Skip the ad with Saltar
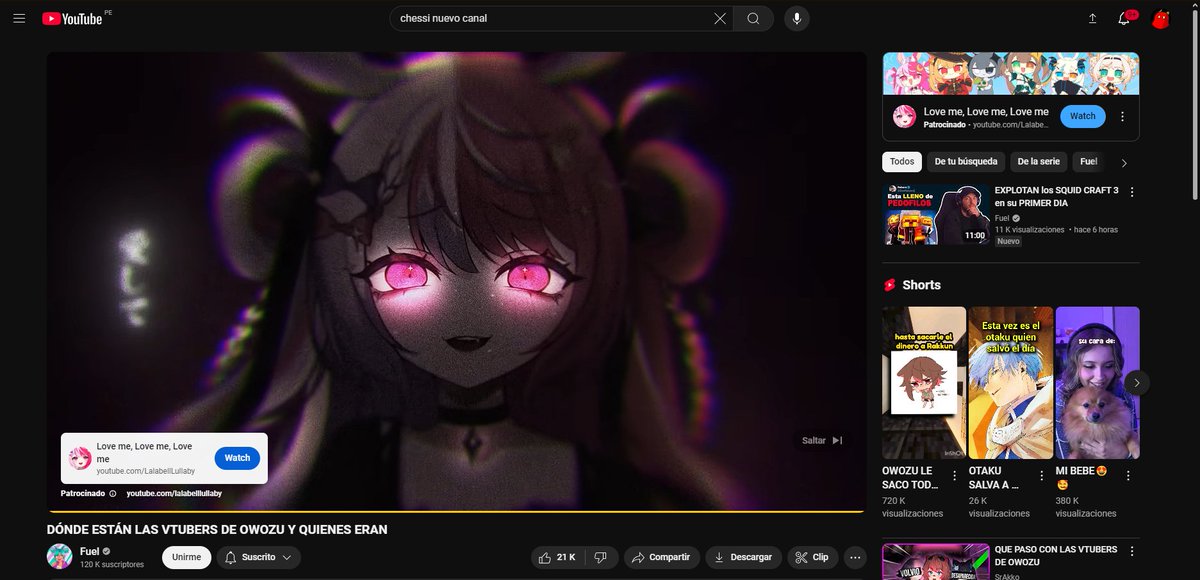1200x580 pixels. [823, 440]
